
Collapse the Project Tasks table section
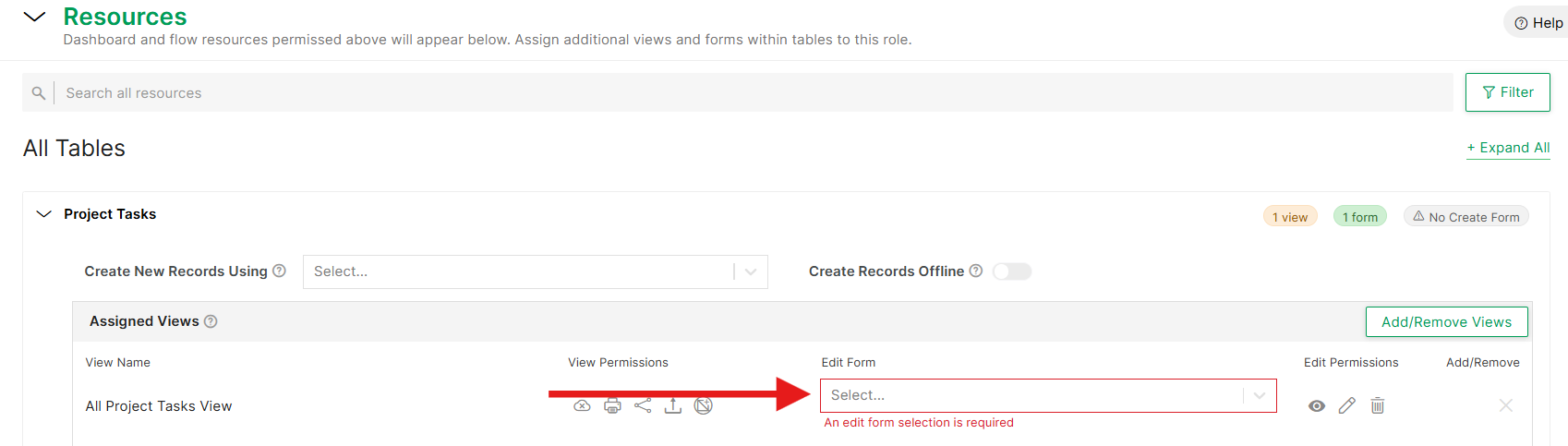pos(43,214)
